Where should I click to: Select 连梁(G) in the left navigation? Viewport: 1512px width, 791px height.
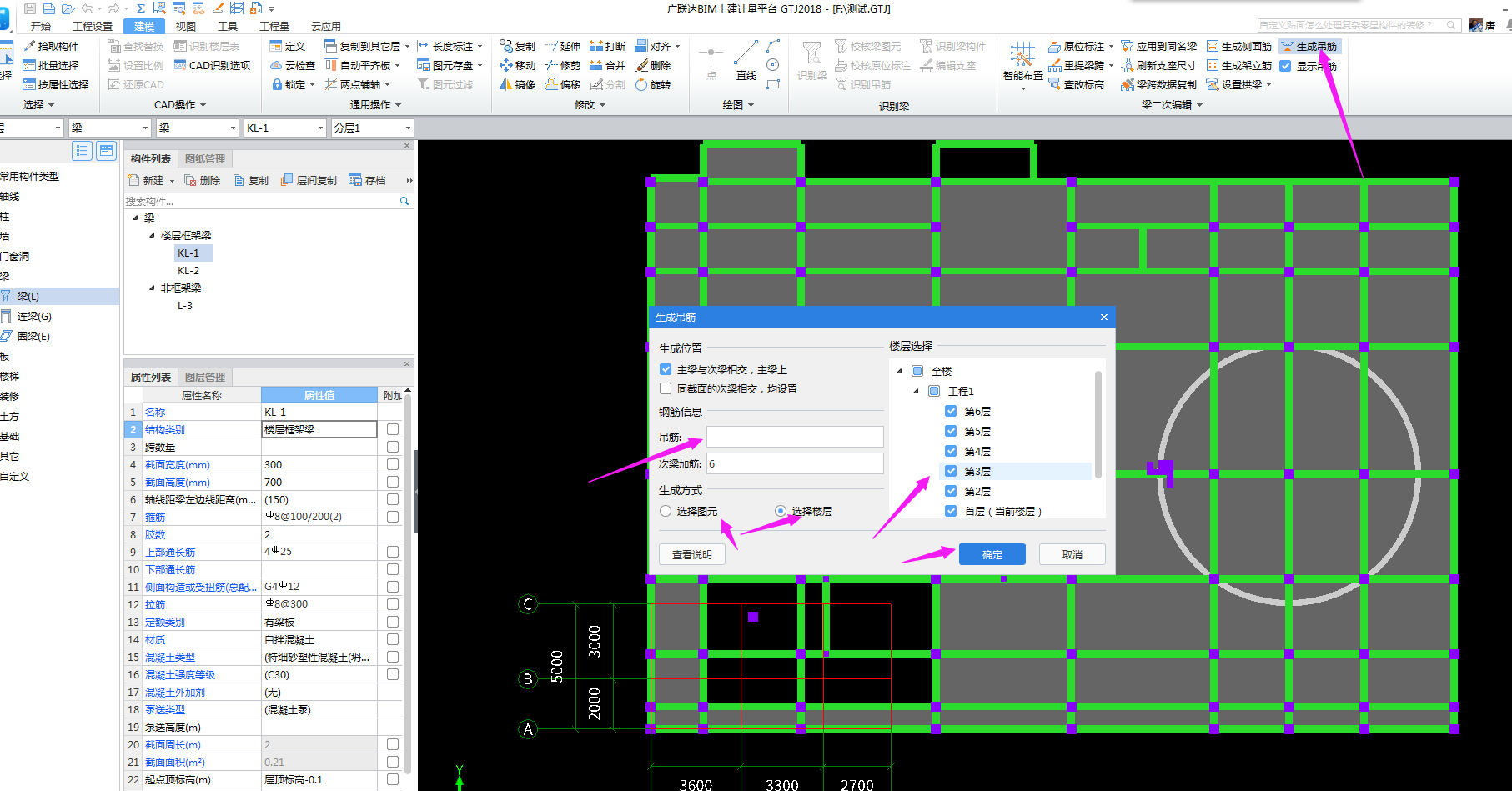tap(33, 316)
